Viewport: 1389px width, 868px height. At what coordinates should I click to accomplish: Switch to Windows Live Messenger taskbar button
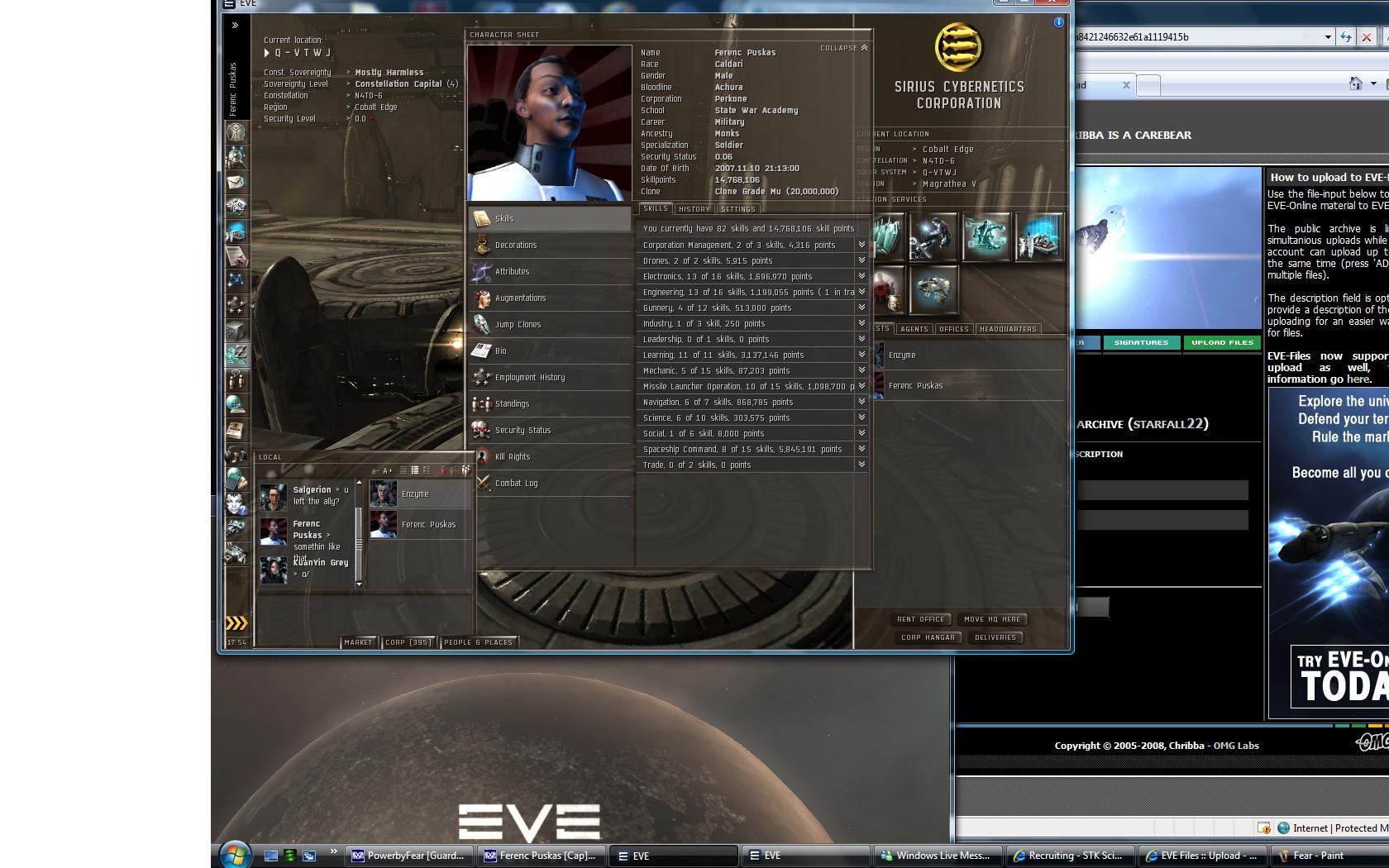[x=938, y=856]
